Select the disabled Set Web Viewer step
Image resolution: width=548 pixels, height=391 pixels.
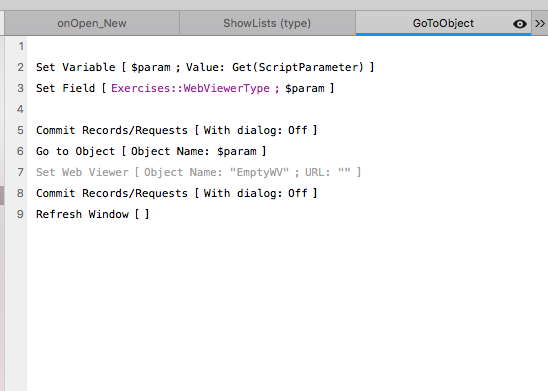tap(198, 172)
